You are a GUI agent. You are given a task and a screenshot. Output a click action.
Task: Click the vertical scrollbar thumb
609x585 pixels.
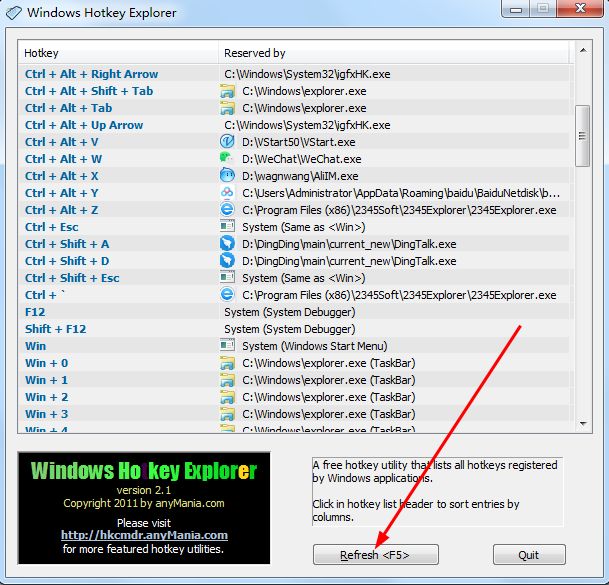[x=582, y=136]
